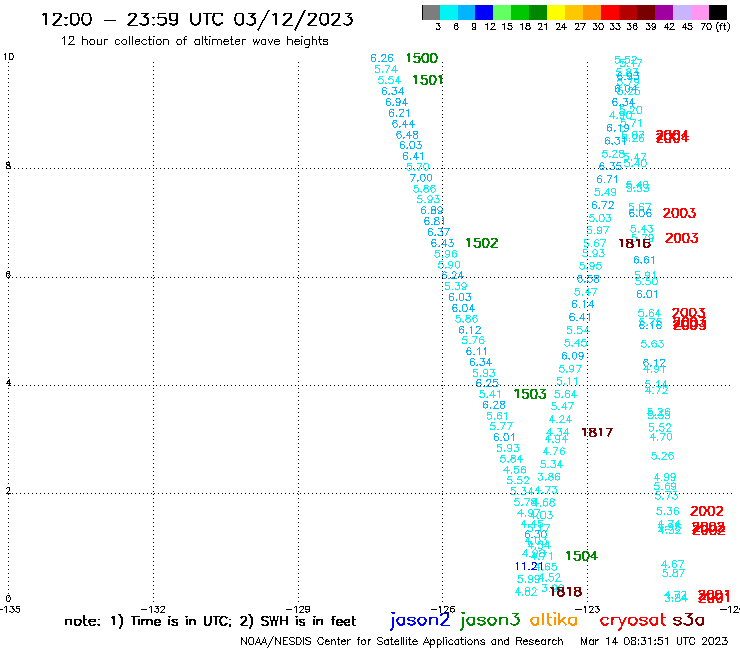Click the wave height value '6.89'
The image size is (740, 650).
432,210
